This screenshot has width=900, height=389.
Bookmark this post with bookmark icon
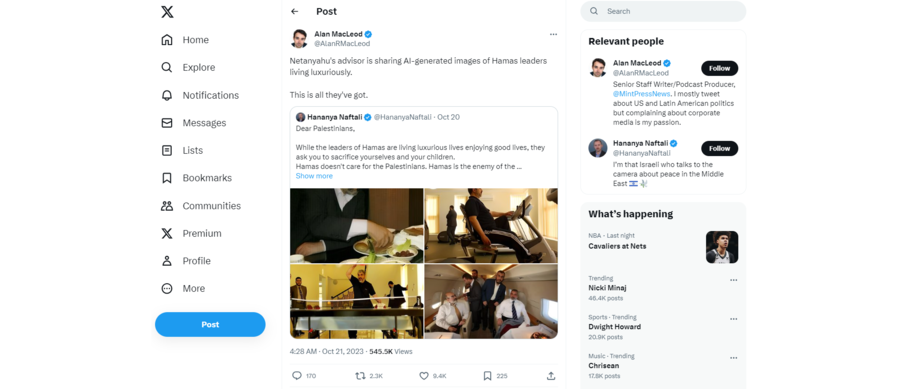(487, 376)
